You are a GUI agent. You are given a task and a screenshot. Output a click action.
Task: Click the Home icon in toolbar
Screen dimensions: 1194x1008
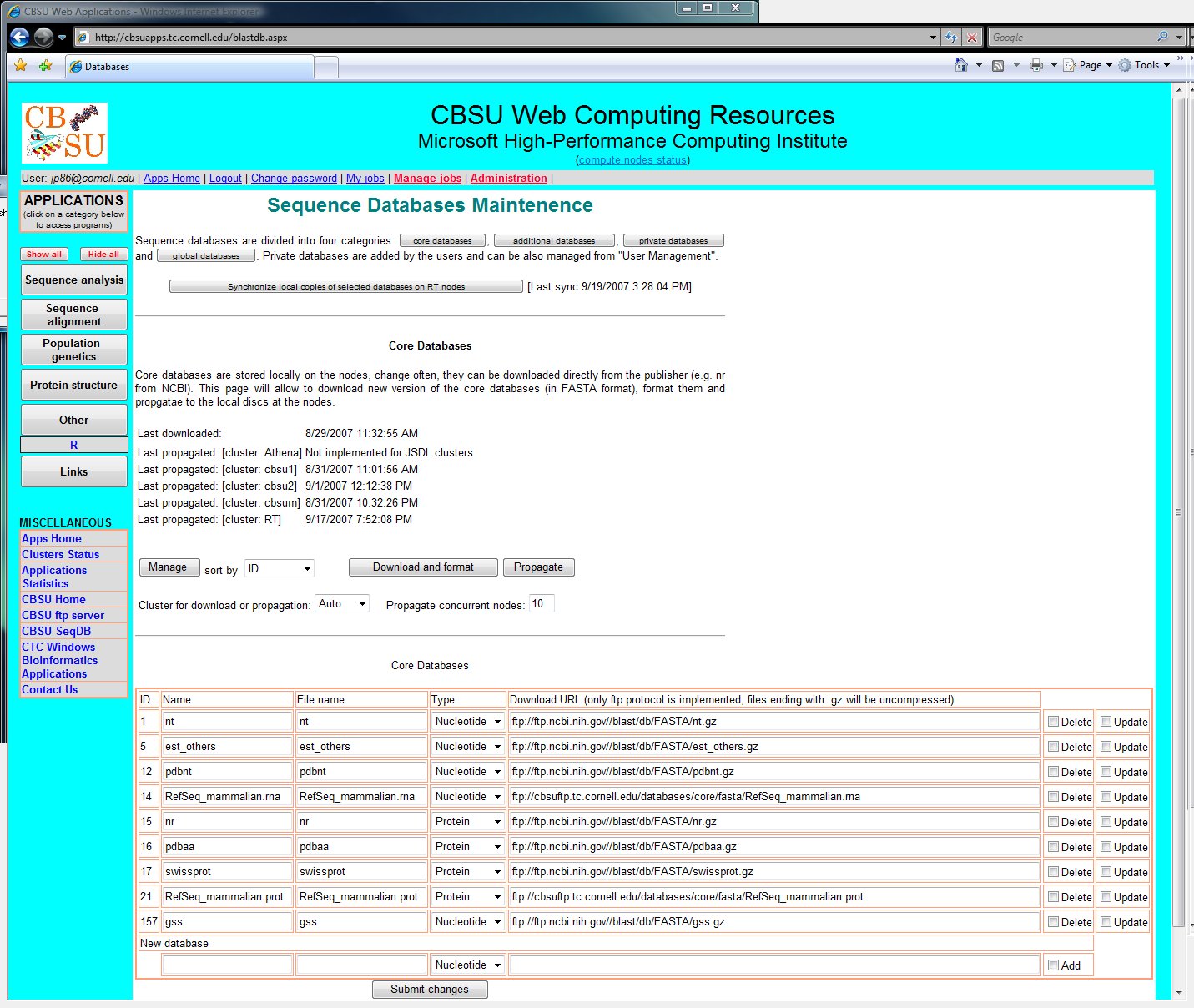coord(961,65)
